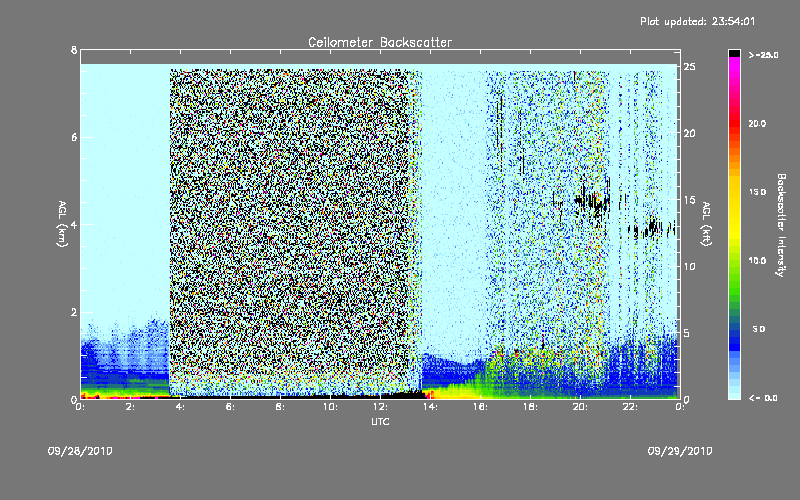800x500 pixels.
Task: Click the "5" kft tick on the right axis
Action: 687,333
